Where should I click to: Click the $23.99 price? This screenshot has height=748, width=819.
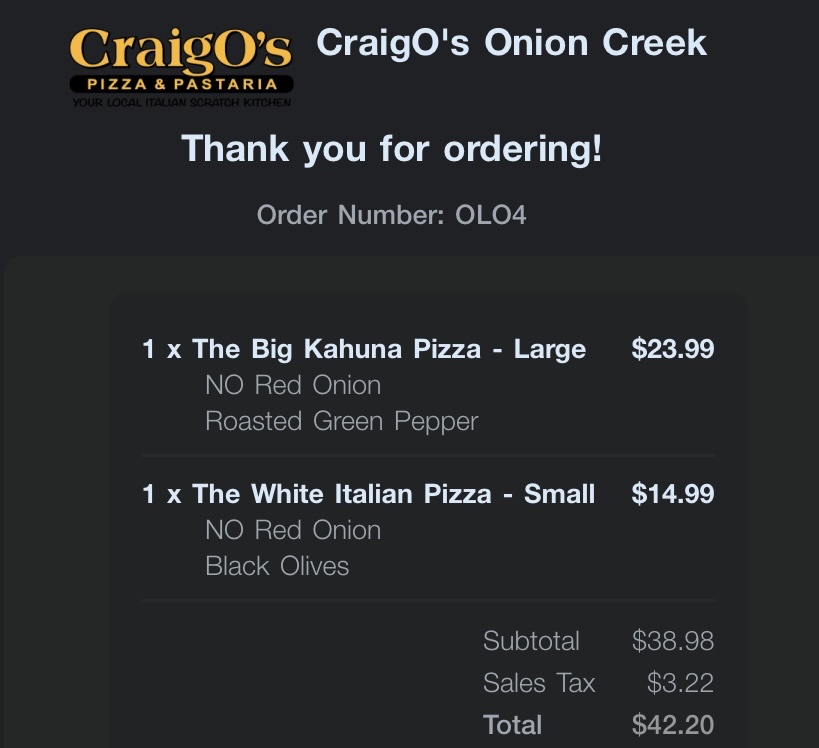point(672,349)
